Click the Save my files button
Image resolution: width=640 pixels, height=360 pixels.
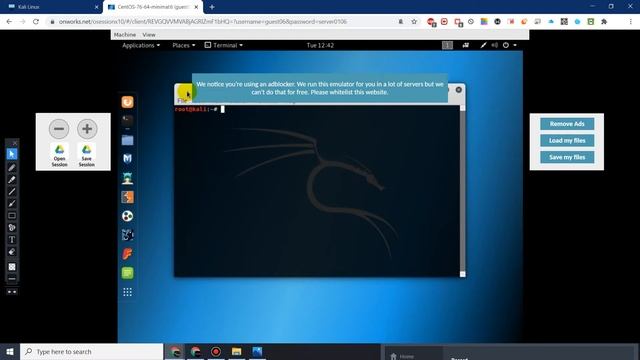567,157
